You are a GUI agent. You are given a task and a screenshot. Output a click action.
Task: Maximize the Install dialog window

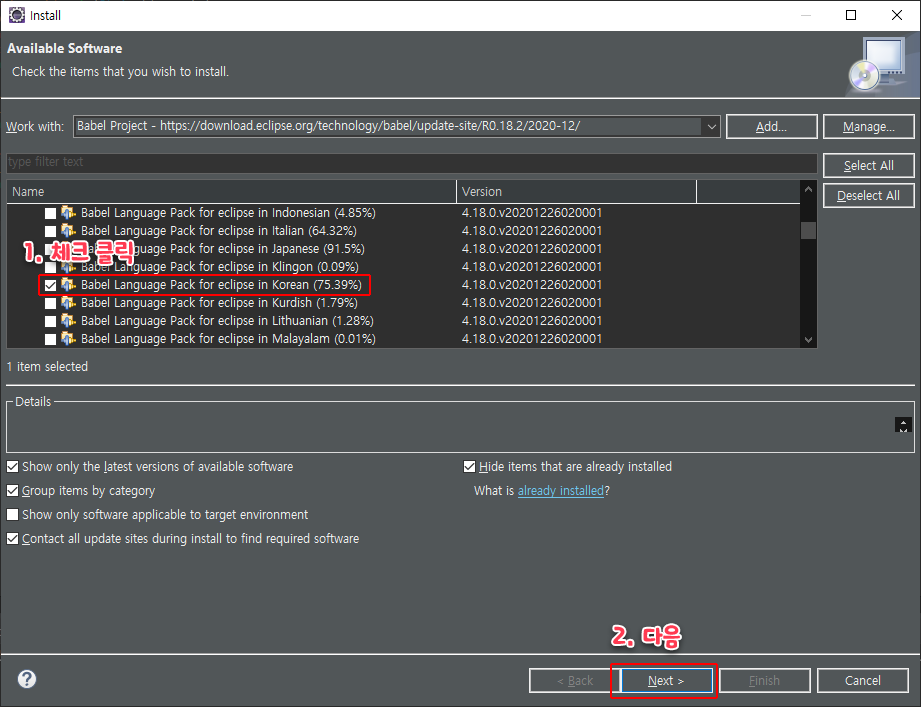tap(851, 15)
